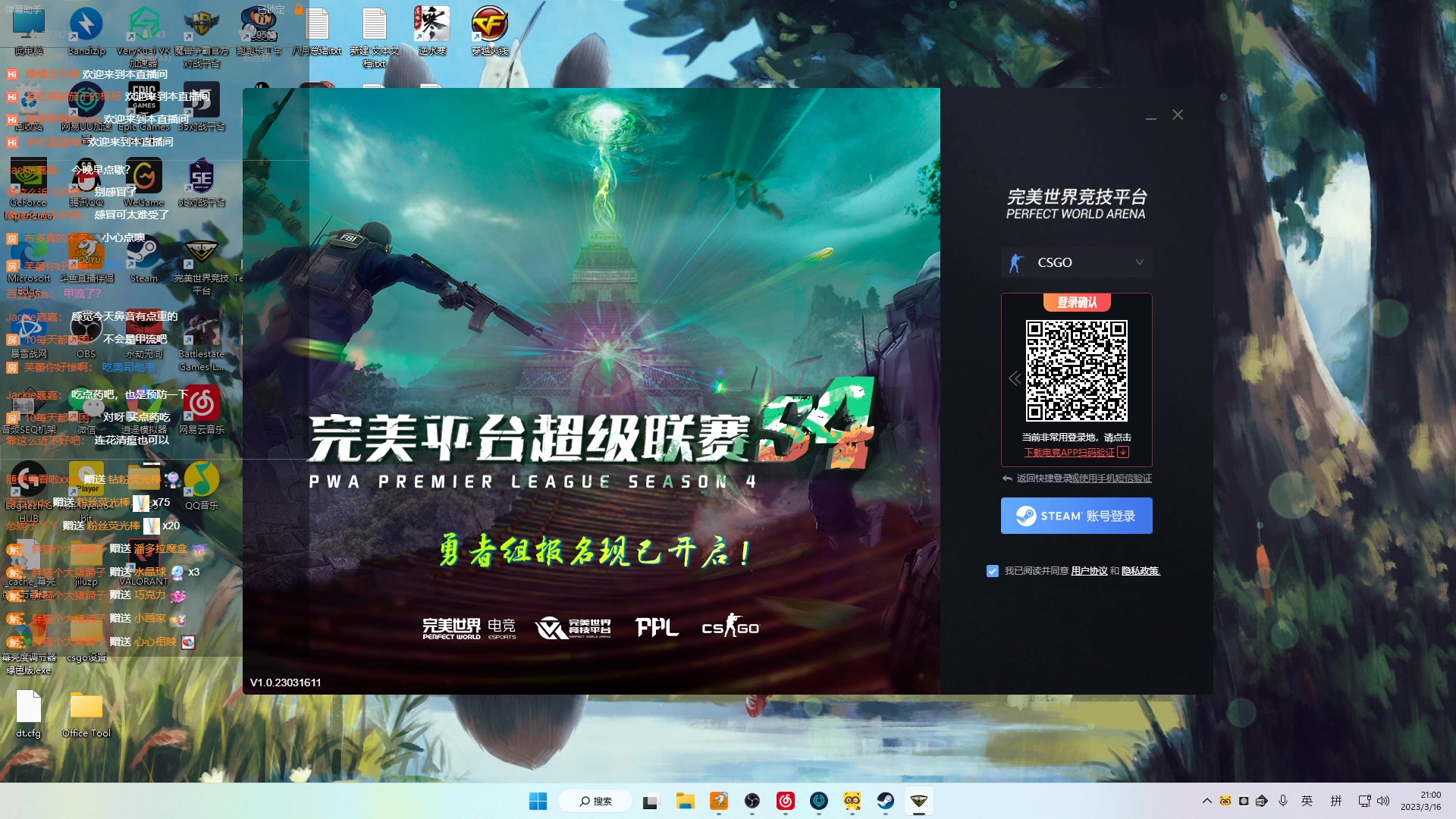Image resolution: width=1456 pixels, height=819 pixels.
Task: Select 穿越火线 desktop icon
Action: tap(490, 32)
